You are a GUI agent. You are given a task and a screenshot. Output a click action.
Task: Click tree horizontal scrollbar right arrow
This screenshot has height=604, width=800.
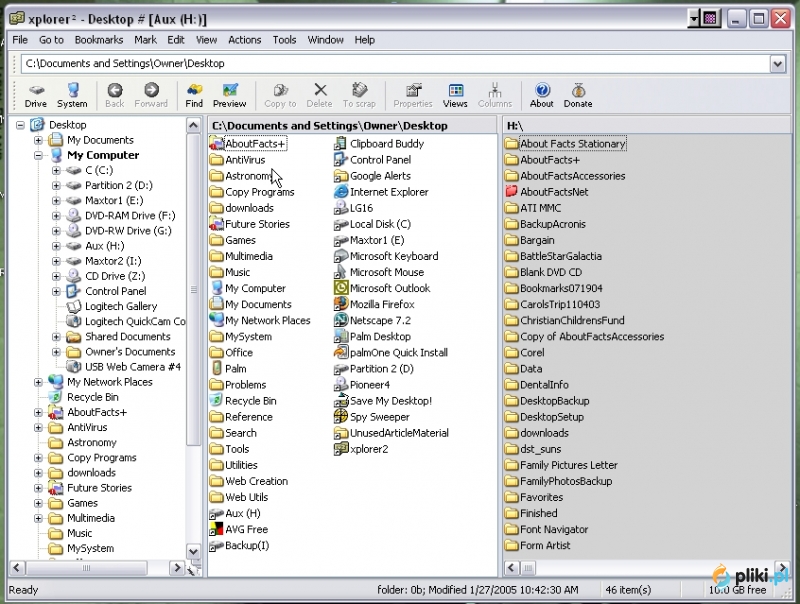(177, 568)
